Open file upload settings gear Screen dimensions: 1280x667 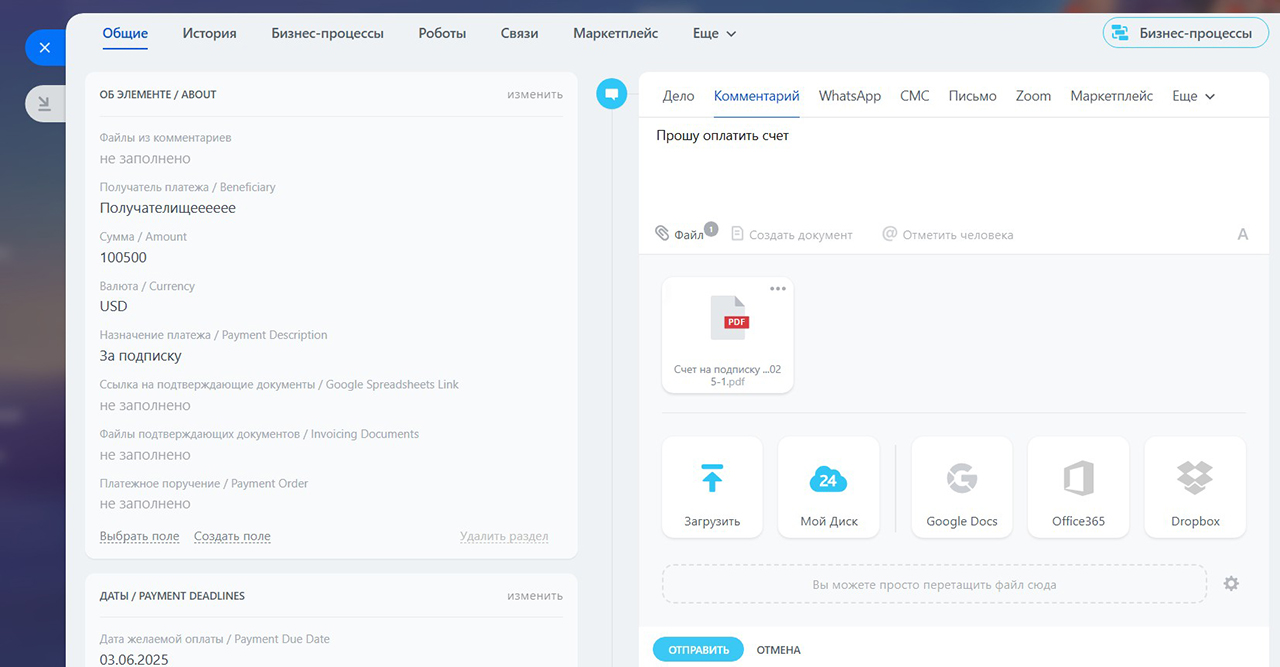pyautogui.click(x=1231, y=583)
